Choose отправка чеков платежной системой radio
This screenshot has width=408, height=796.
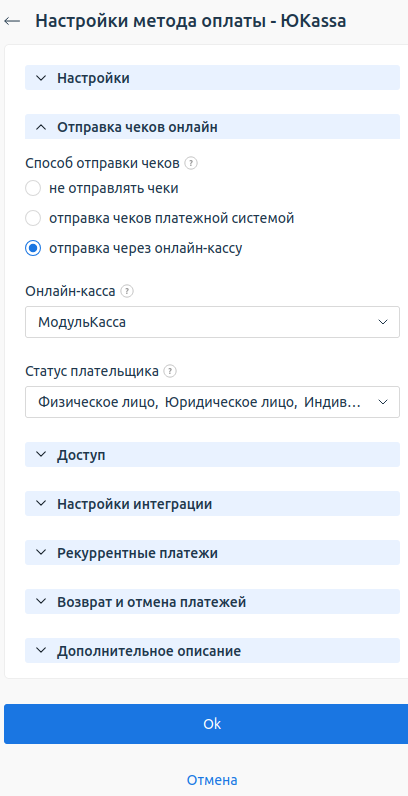[x=33, y=218]
